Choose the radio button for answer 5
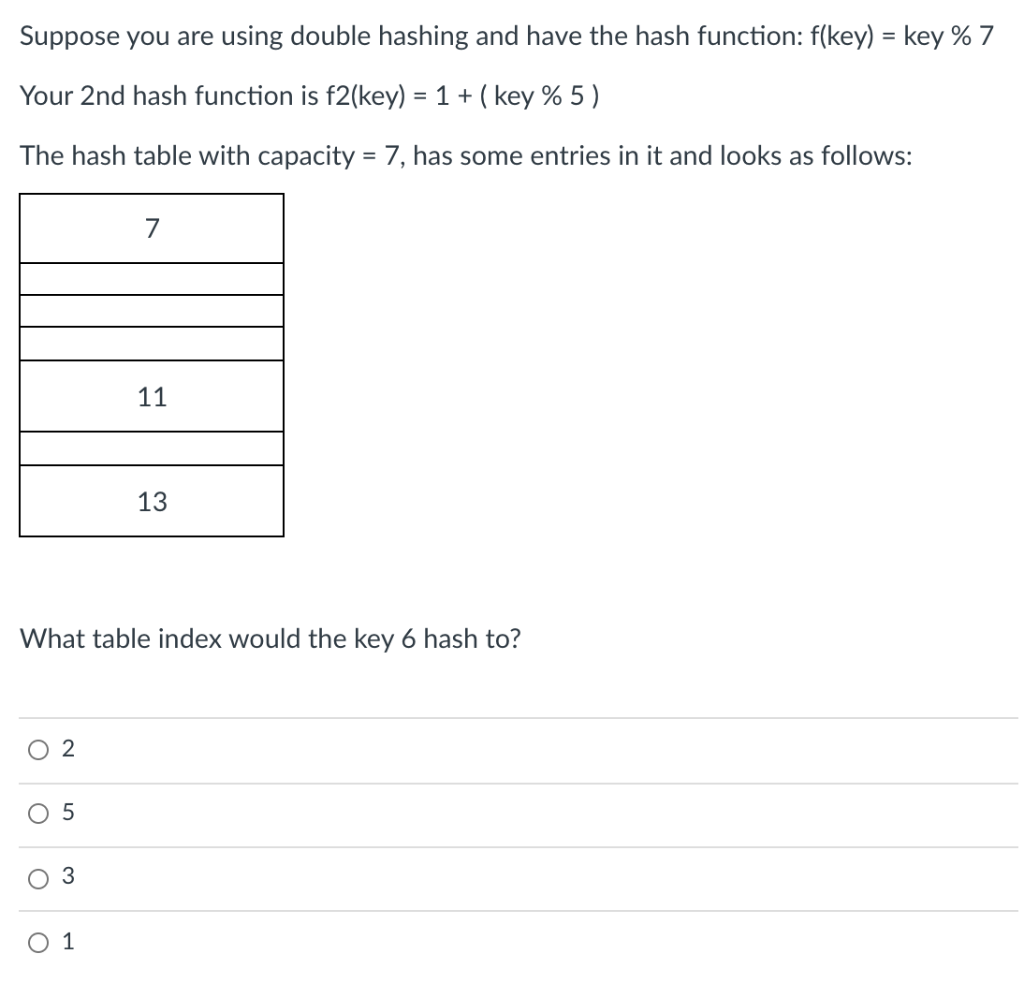This screenshot has height=998, width=1024. coord(38,814)
